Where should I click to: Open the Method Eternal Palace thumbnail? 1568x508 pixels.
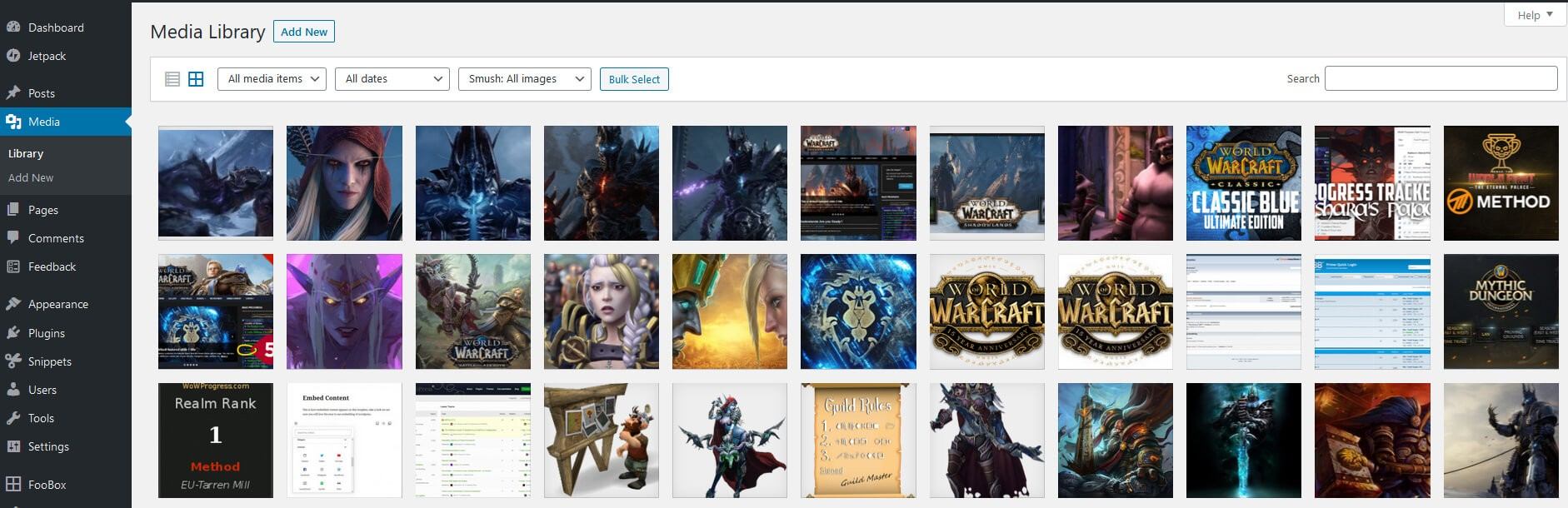click(1501, 183)
